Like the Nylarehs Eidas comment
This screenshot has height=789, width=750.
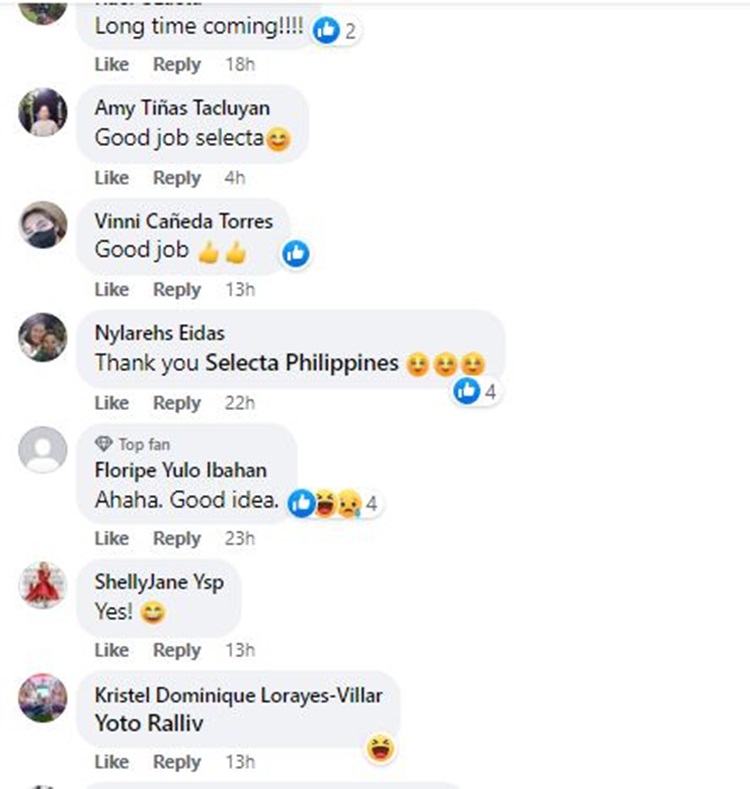click(112, 403)
